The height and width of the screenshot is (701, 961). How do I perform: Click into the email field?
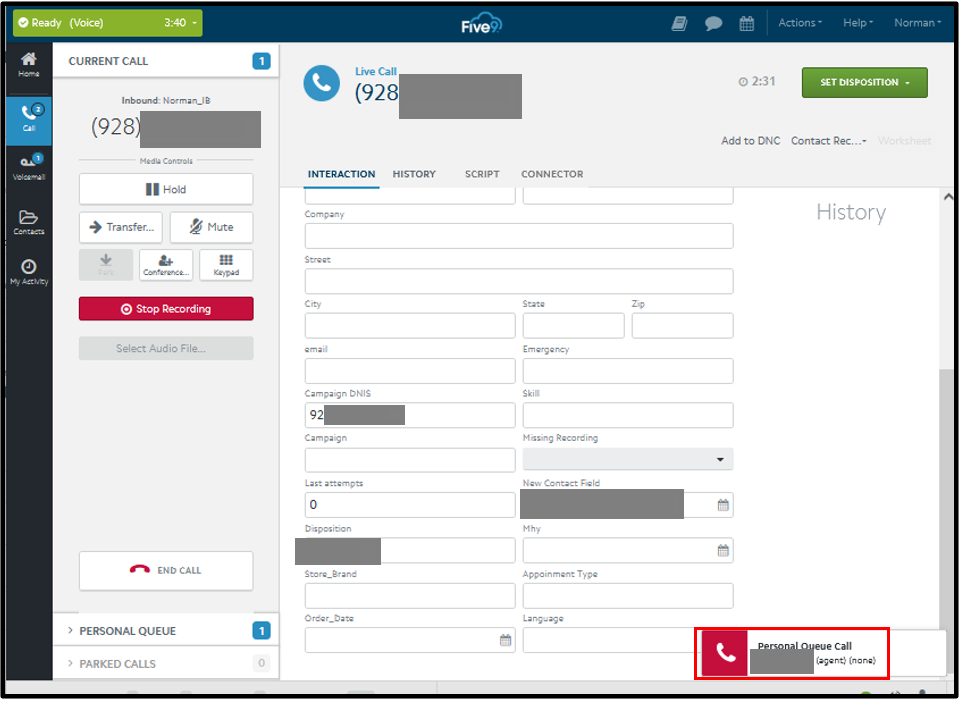[x=410, y=371]
